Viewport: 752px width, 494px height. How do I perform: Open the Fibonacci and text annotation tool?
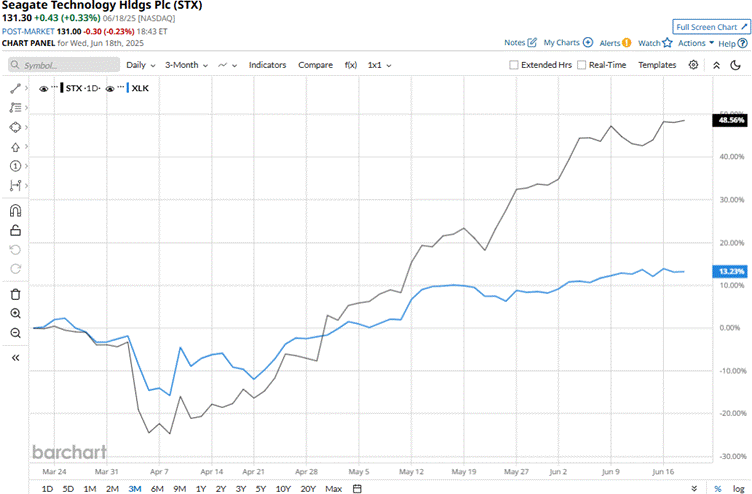(15, 107)
